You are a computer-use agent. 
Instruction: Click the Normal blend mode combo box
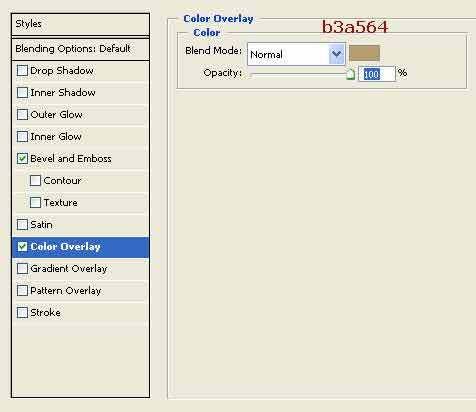click(296, 54)
